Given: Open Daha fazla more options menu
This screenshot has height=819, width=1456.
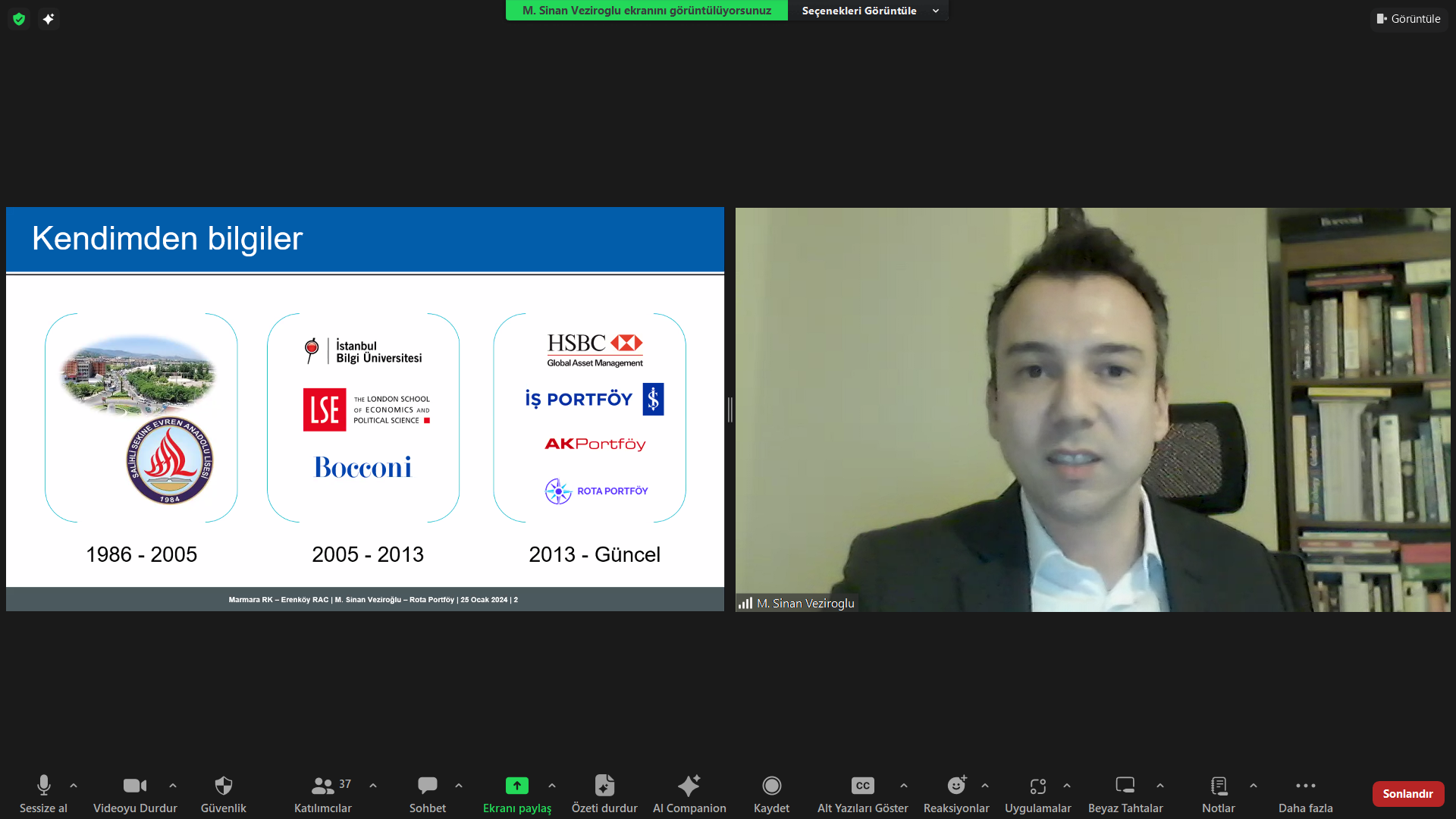Looking at the screenshot, I should coord(1306,793).
